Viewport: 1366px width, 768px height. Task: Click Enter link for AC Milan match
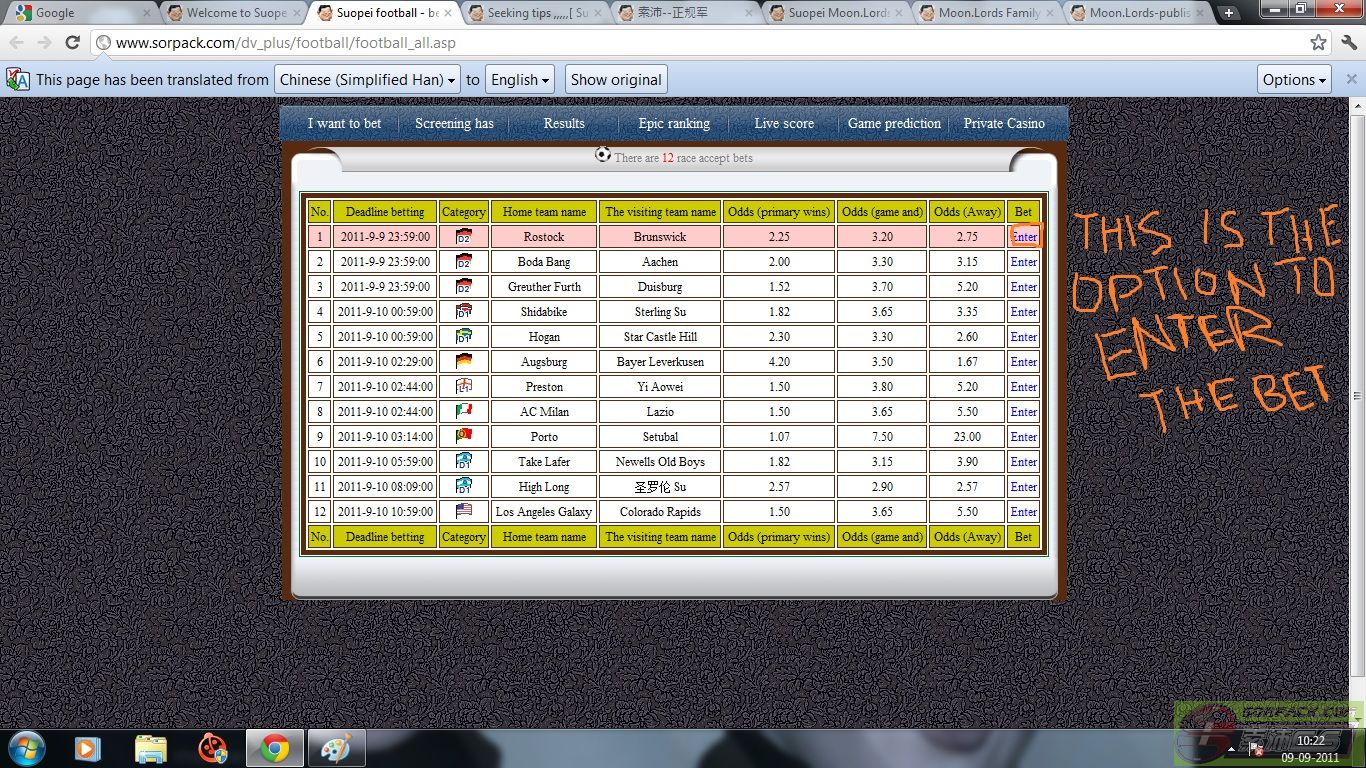tap(1023, 411)
